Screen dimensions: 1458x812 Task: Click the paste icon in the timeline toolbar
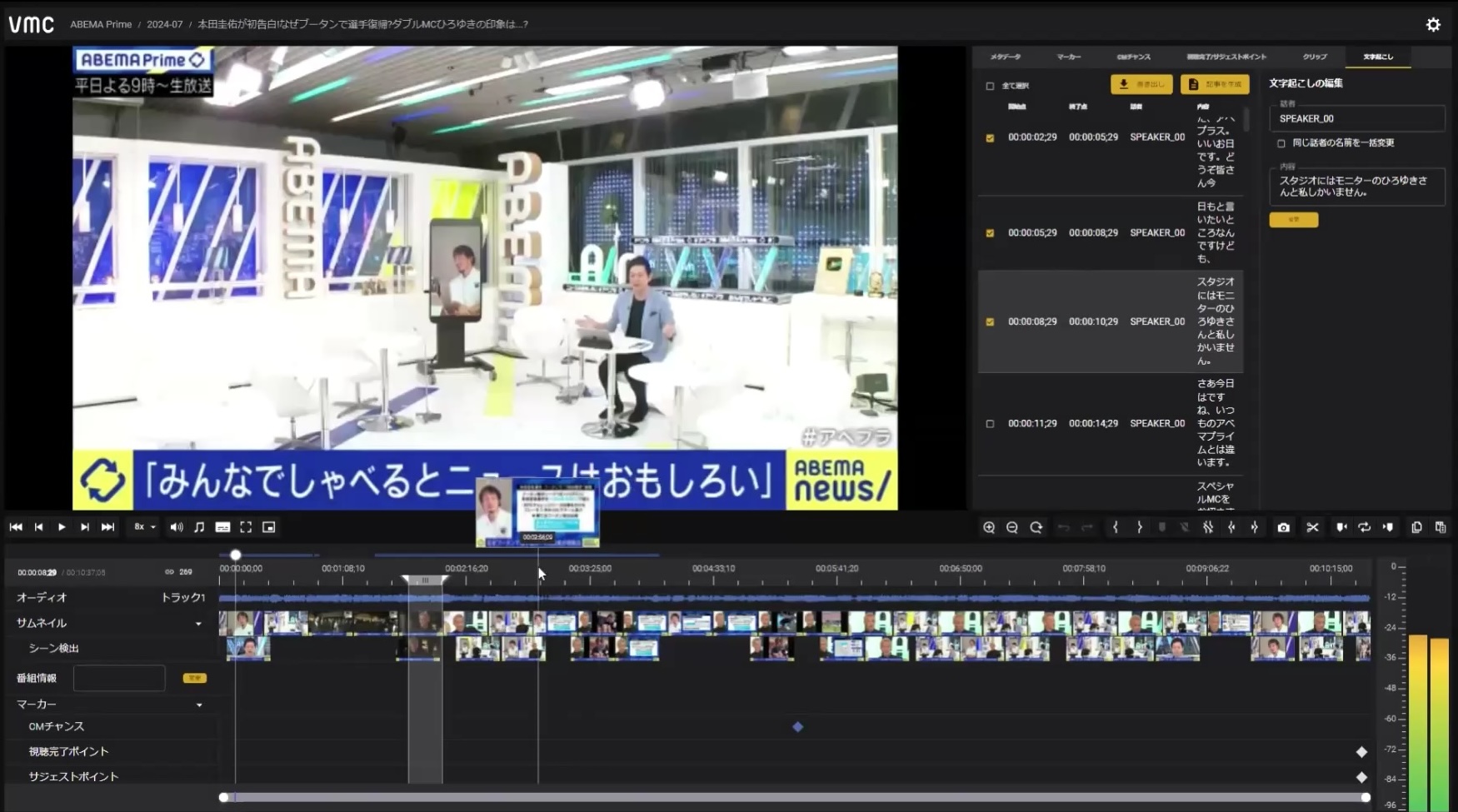[x=1441, y=527]
